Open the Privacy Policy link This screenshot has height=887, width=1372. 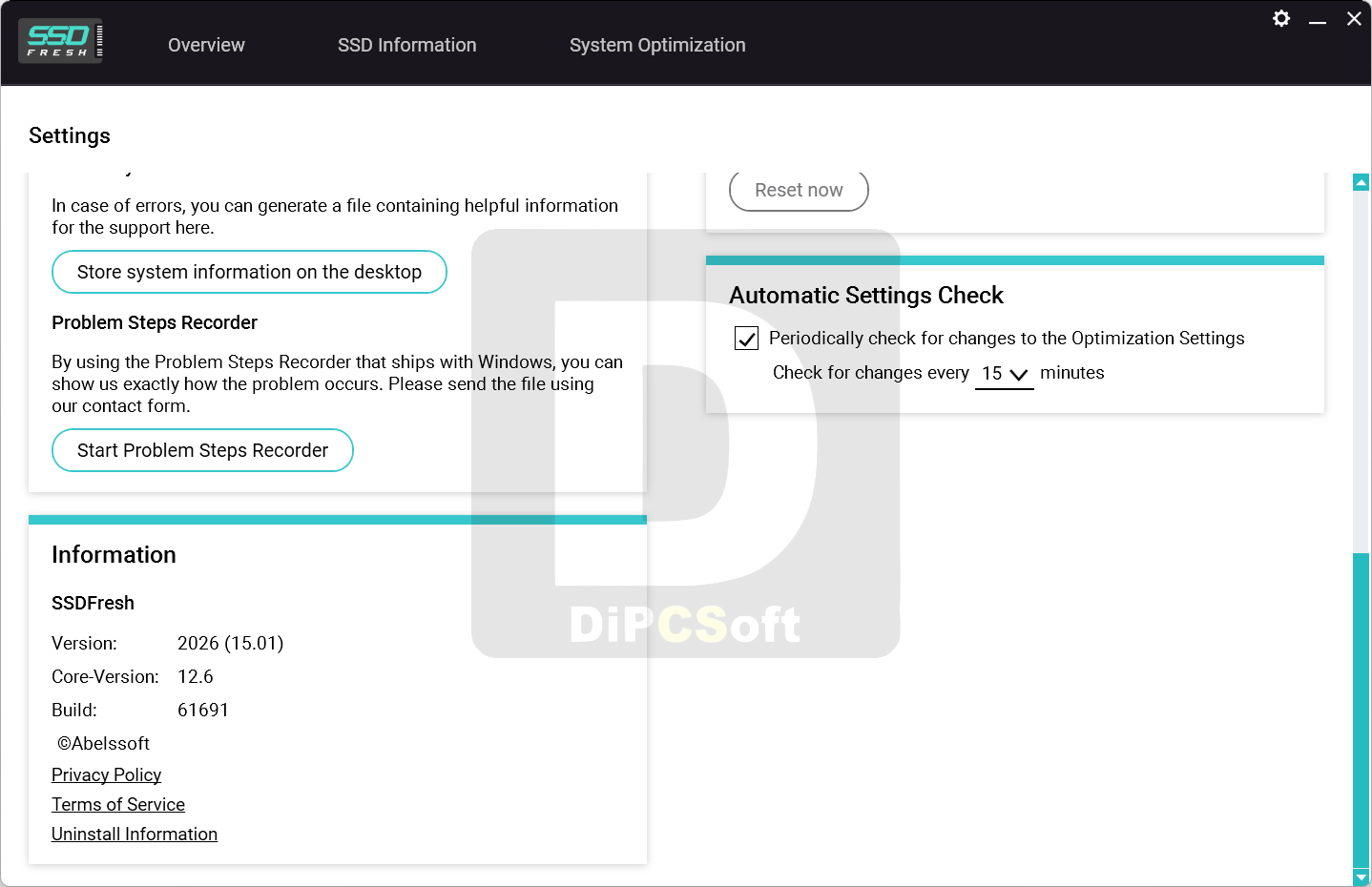point(106,774)
